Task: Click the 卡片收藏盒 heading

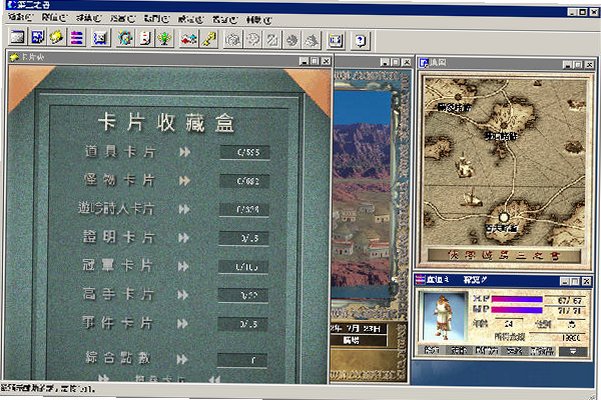Action: pos(166,123)
